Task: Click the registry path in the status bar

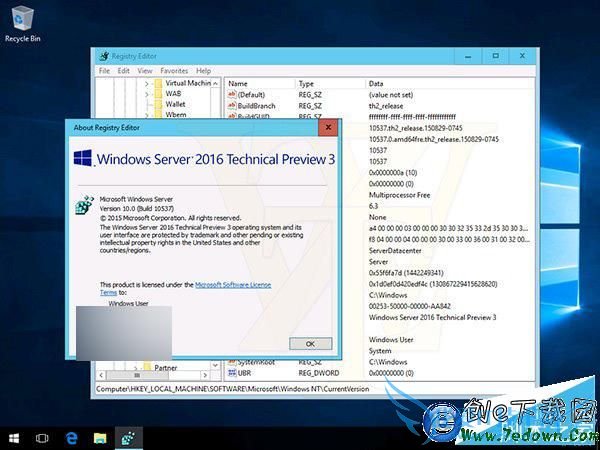Action: click(233, 389)
